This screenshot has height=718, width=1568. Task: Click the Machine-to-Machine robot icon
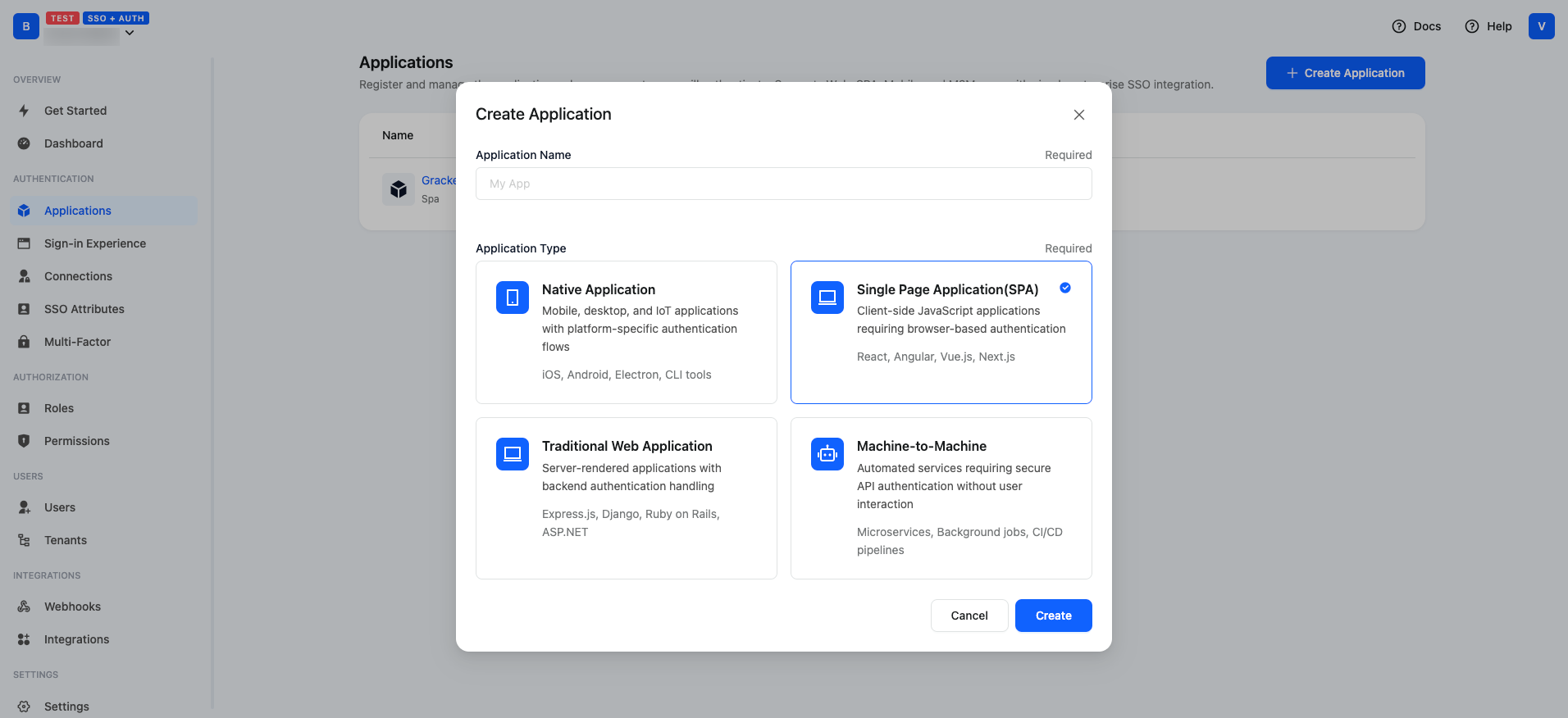pyautogui.click(x=827, y=454)
